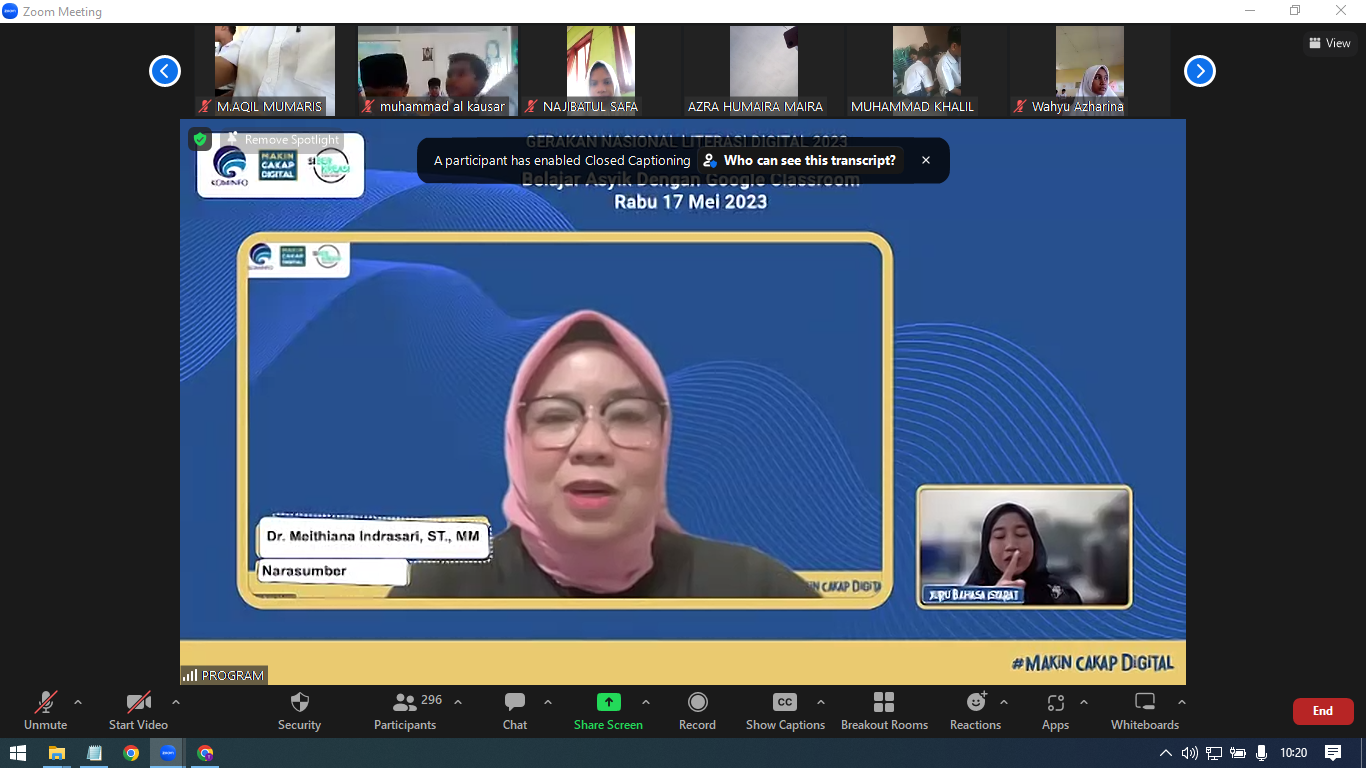Expand the caret next to Whiteboards
Screen dimensions: 1366x768
pyautogui.click(x=1182, y=702)
